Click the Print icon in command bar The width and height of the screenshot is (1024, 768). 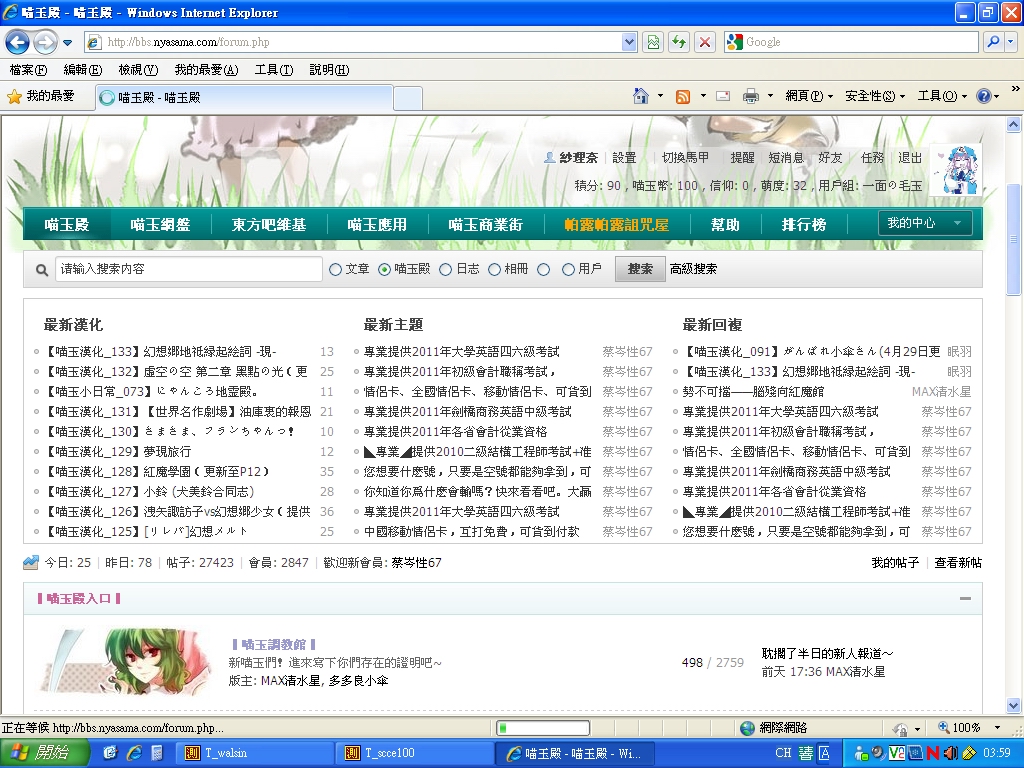[x=750, y=96]
